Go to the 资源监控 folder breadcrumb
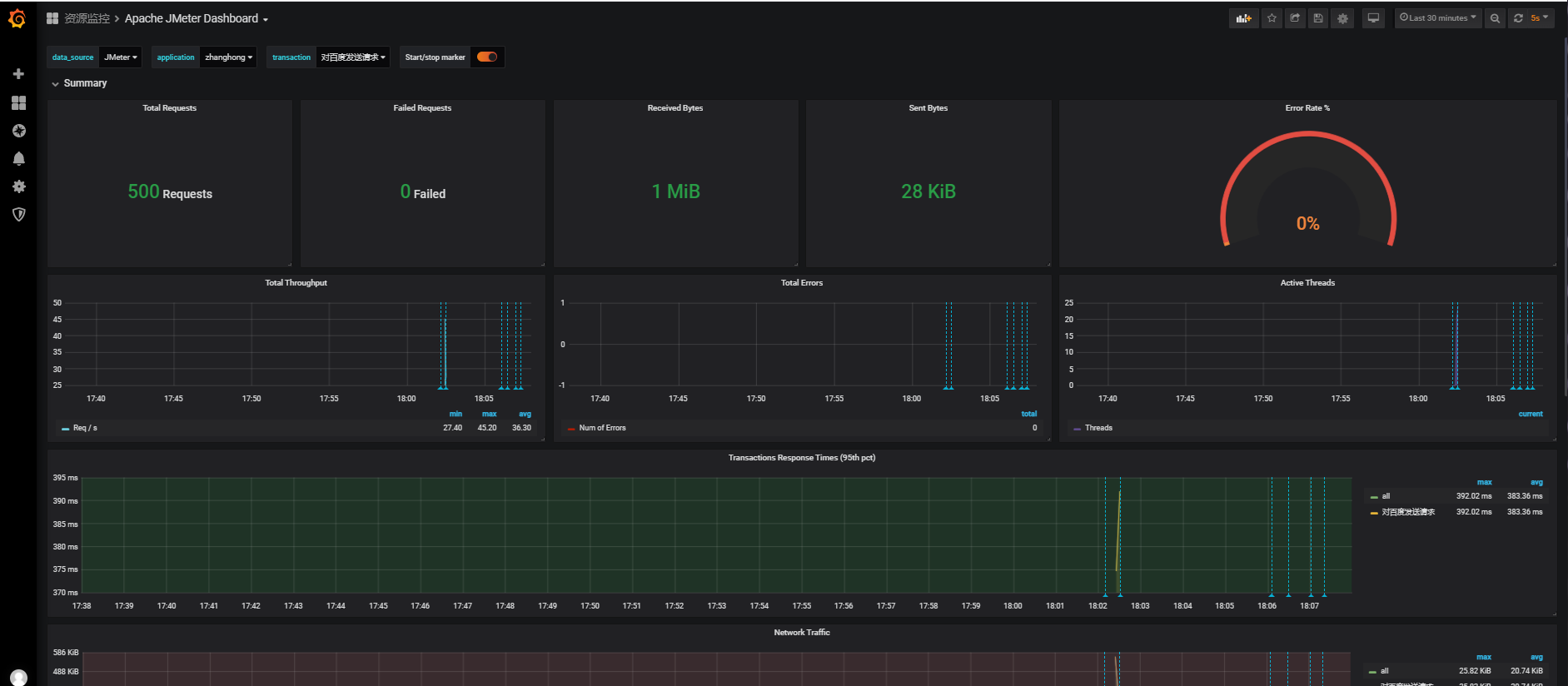The width and height of the screenshot is (1568, 686). 87,18
